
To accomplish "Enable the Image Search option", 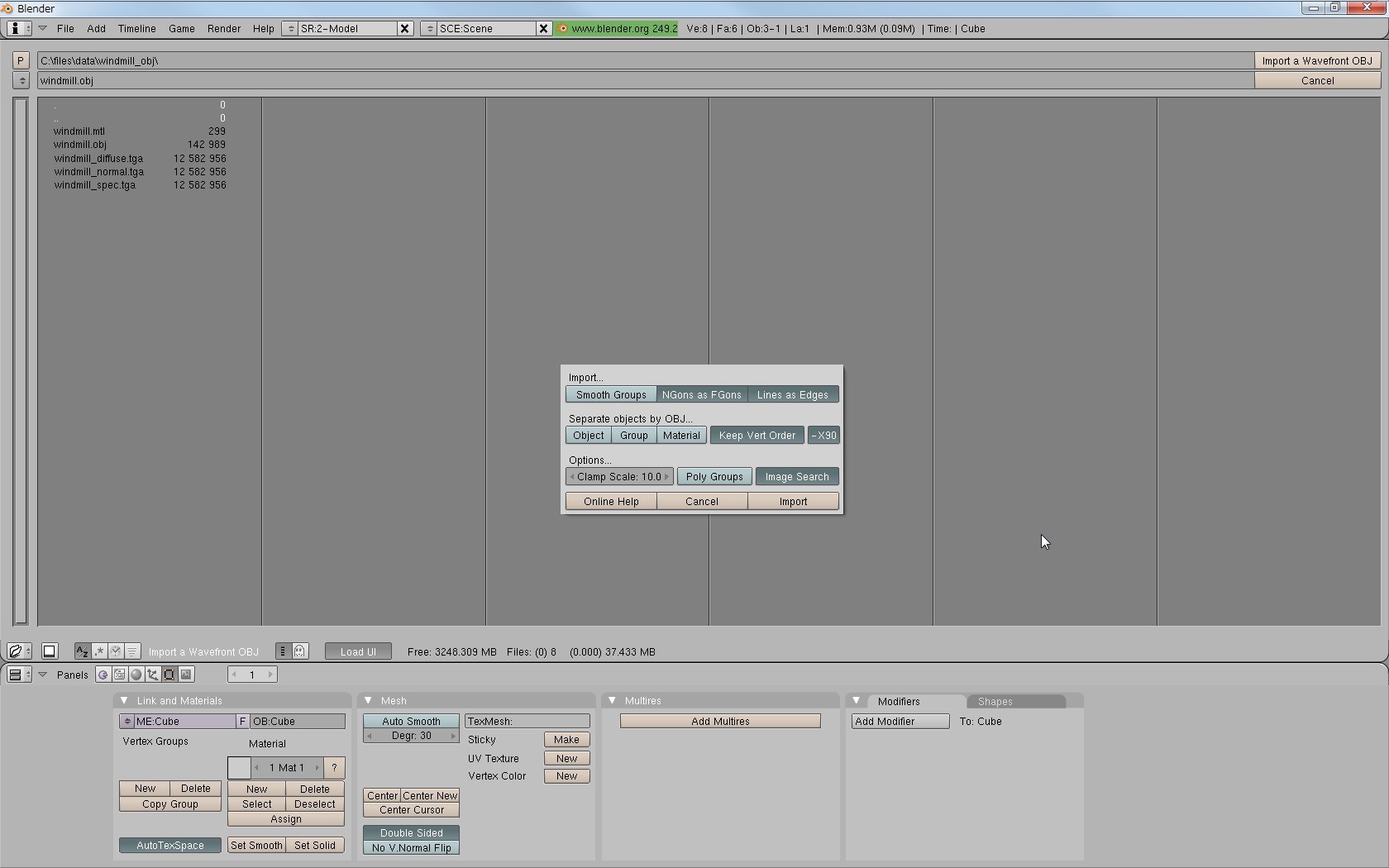I will [x=796, y=476].
